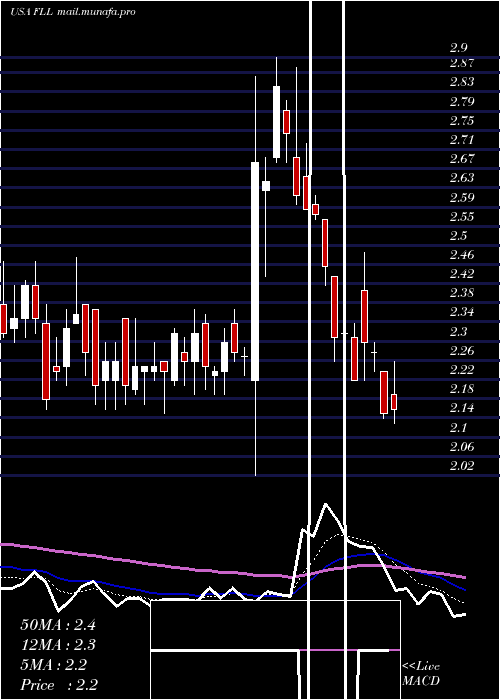Click the '50MA : 2.4' indicator reading
Image resolution: width=500 pixels, height=700 pixels.
pos(58,625)
